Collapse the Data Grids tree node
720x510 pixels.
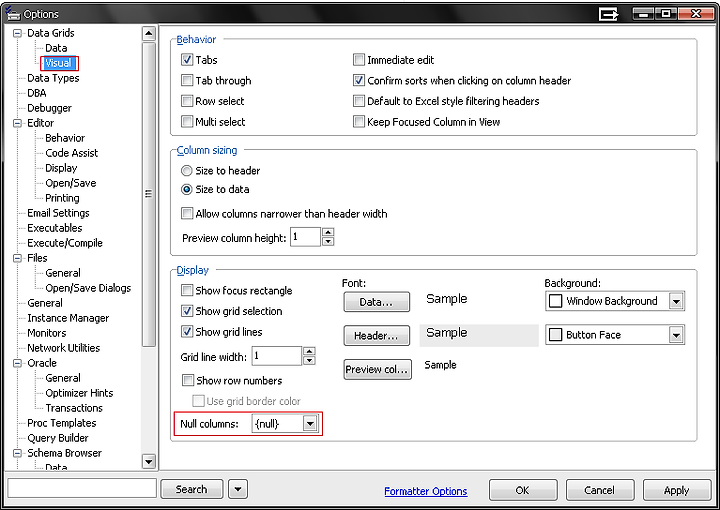pyautogui.click(x=17, y=33)
